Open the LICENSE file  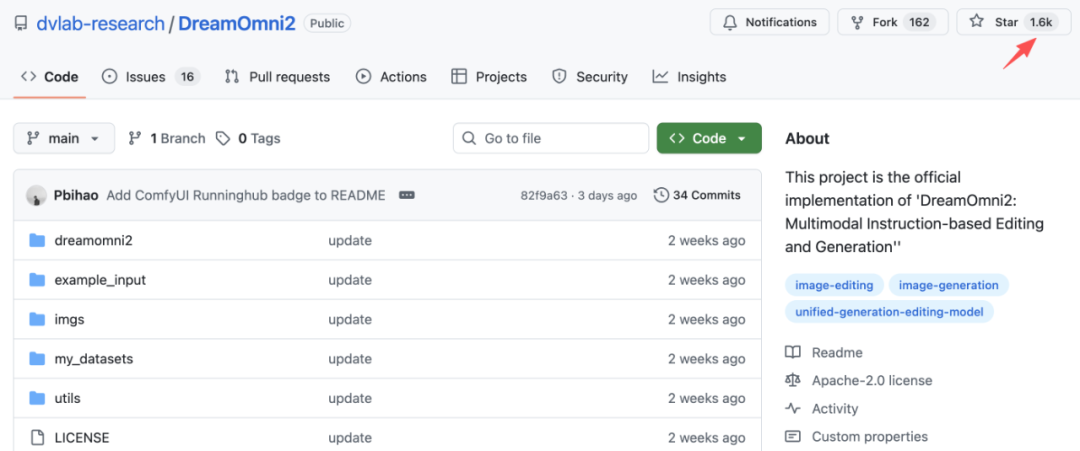click(x=81, y=437)
